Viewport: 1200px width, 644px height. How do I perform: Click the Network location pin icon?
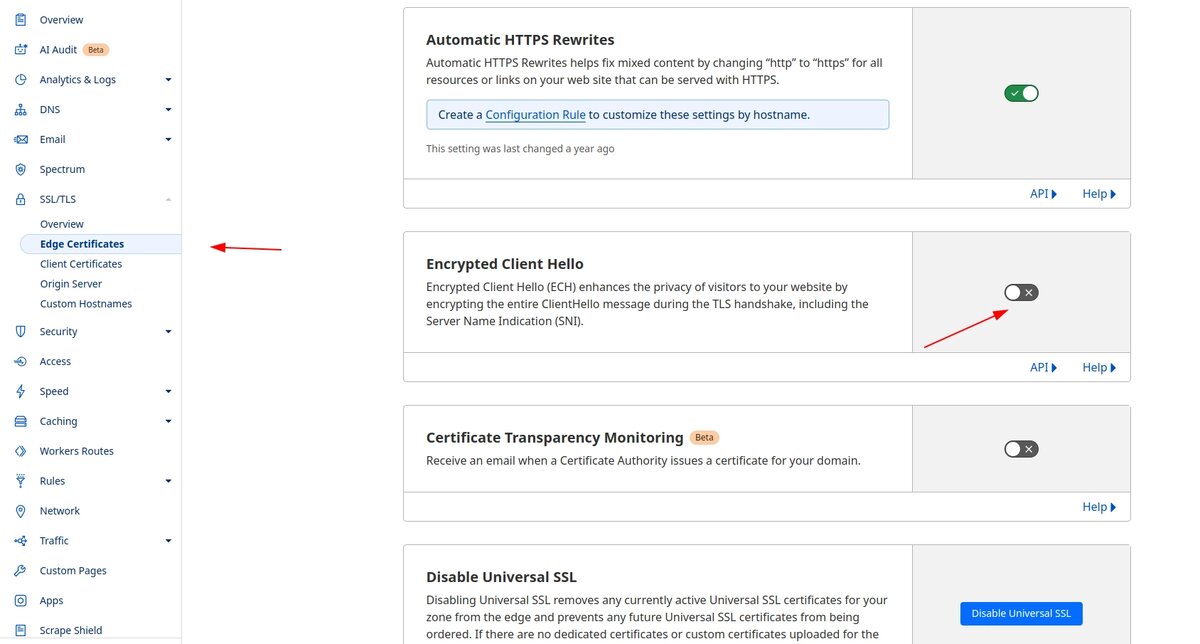coord(20,511)
